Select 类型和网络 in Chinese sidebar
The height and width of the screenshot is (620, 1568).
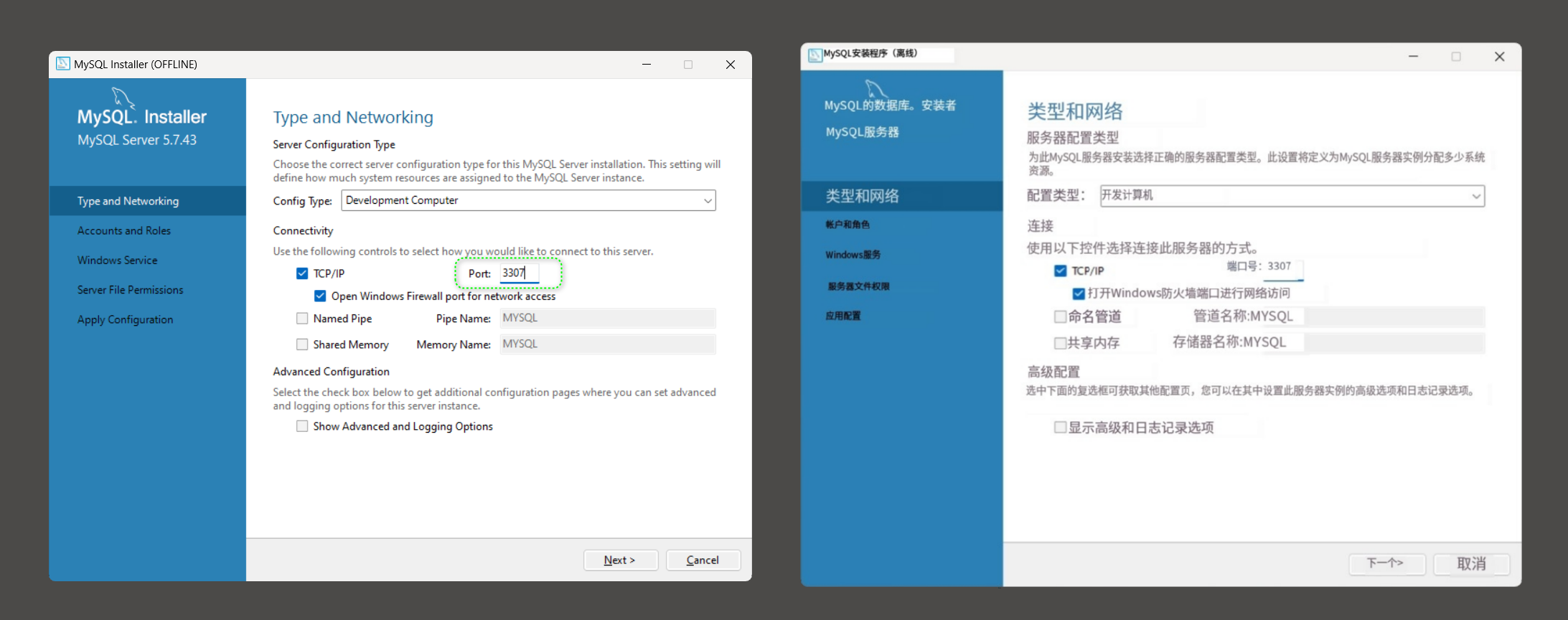[x=901, y=196]
